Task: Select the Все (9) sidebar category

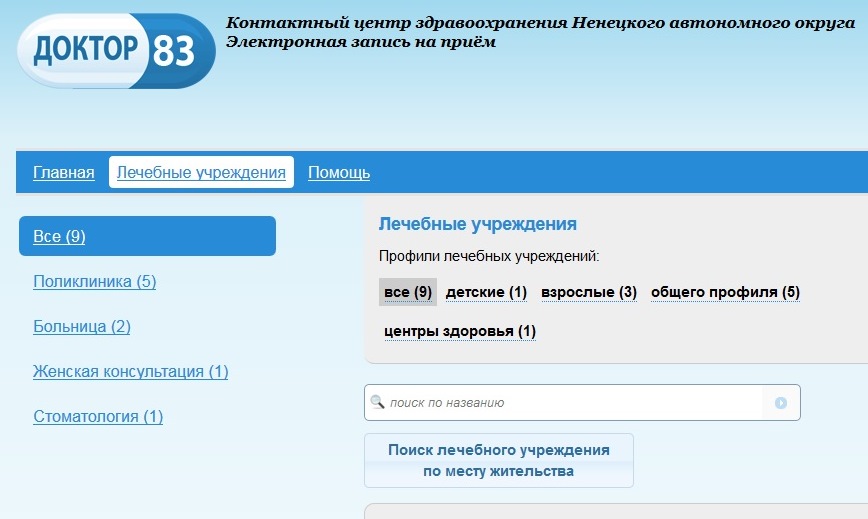Action: 60,237
